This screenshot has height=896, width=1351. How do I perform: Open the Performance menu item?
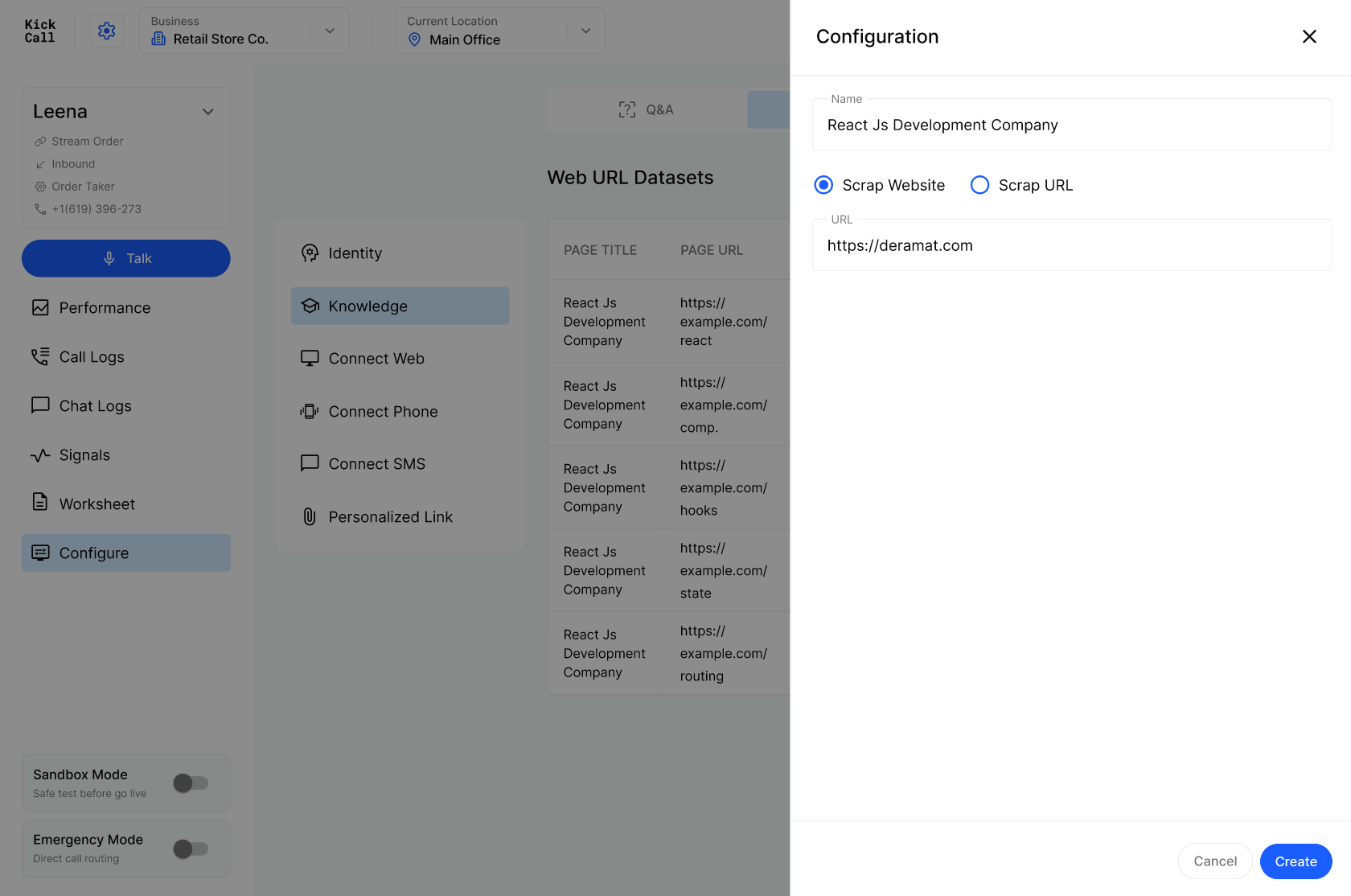click(126, 308)
